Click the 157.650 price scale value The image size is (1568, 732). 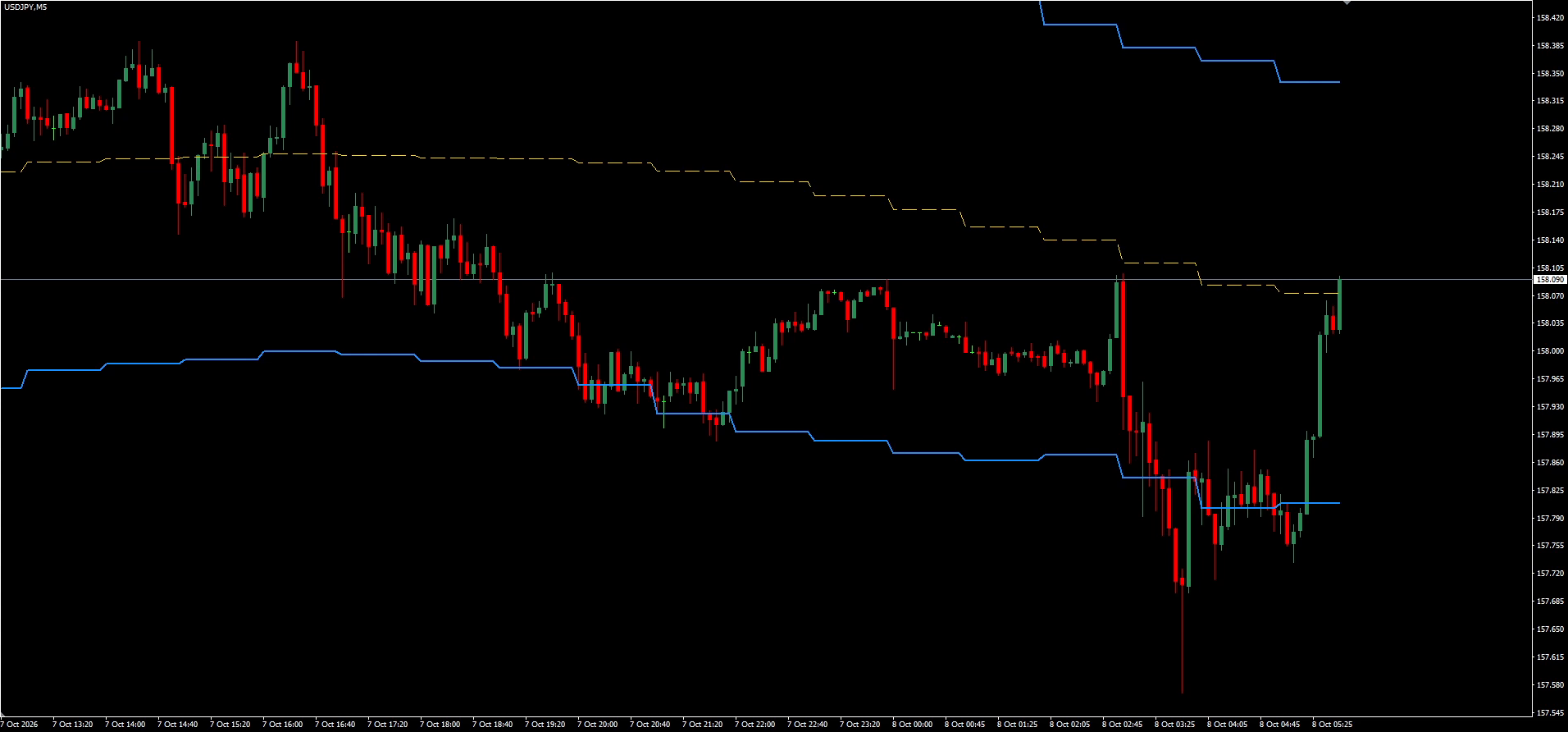(1549, 629)
